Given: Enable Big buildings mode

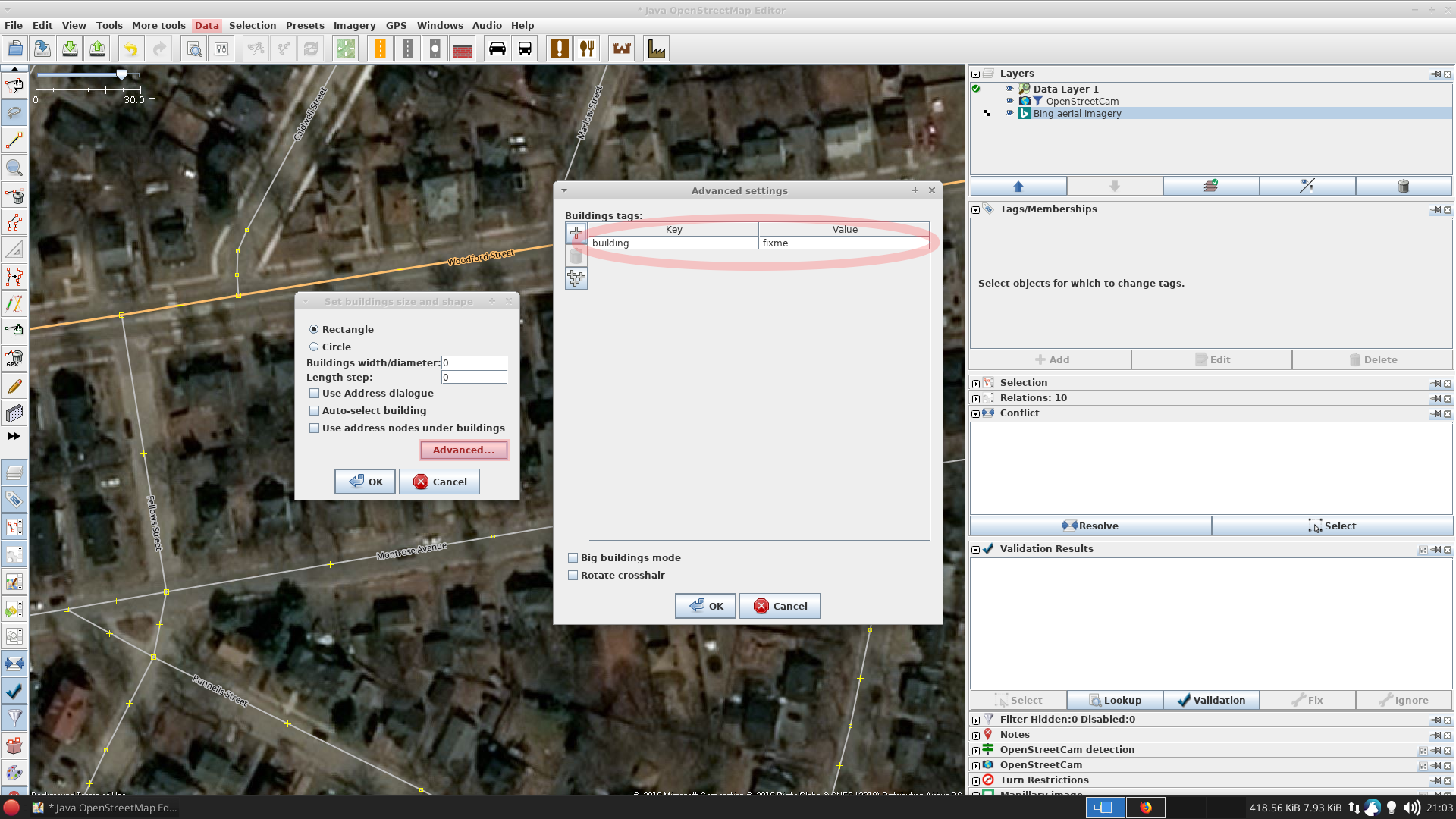Looking at the screenshot, I should (x=573, y=557).
